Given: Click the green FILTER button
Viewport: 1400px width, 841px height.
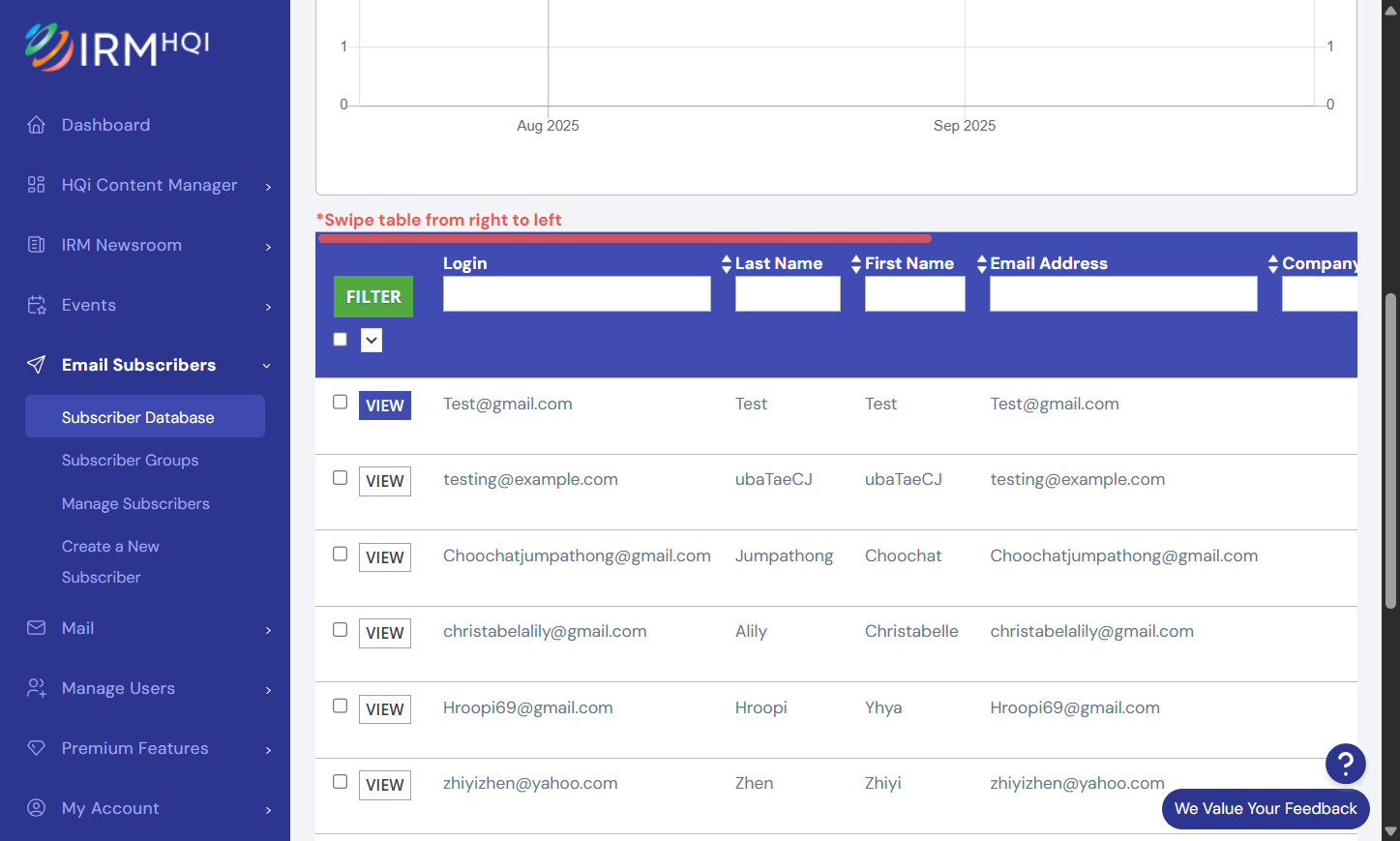Looking at the screenshot, I should point(373,297).
